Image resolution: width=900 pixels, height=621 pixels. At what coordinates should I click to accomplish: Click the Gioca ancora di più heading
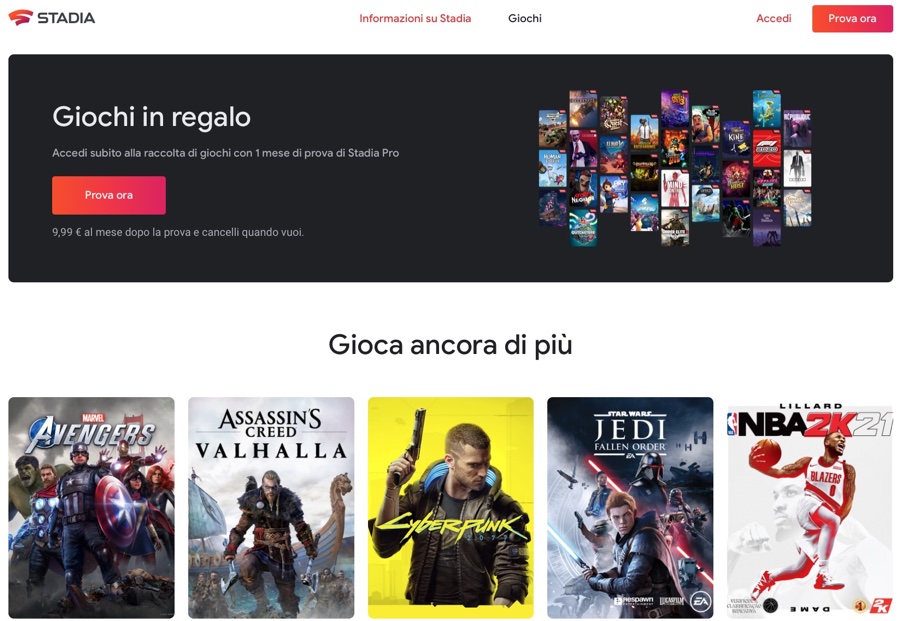[x=451, y=345]
